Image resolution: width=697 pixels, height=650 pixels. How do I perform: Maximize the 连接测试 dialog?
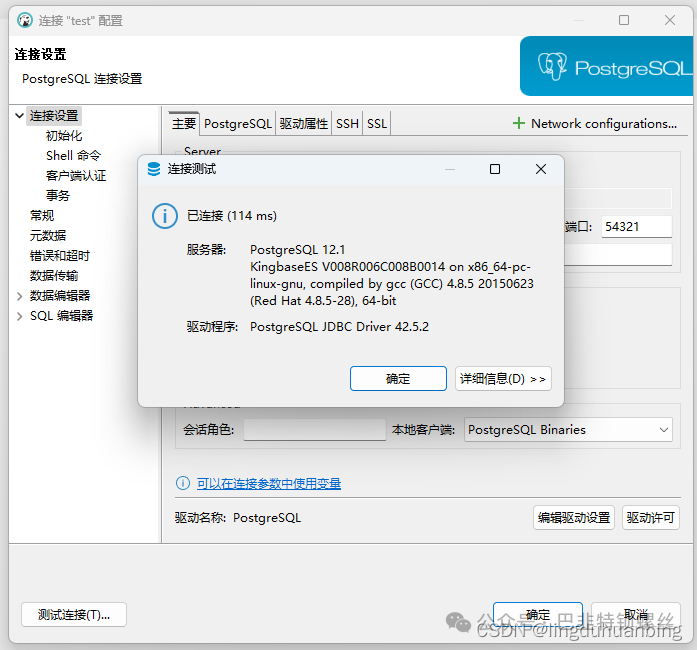(x=495, y=169)
